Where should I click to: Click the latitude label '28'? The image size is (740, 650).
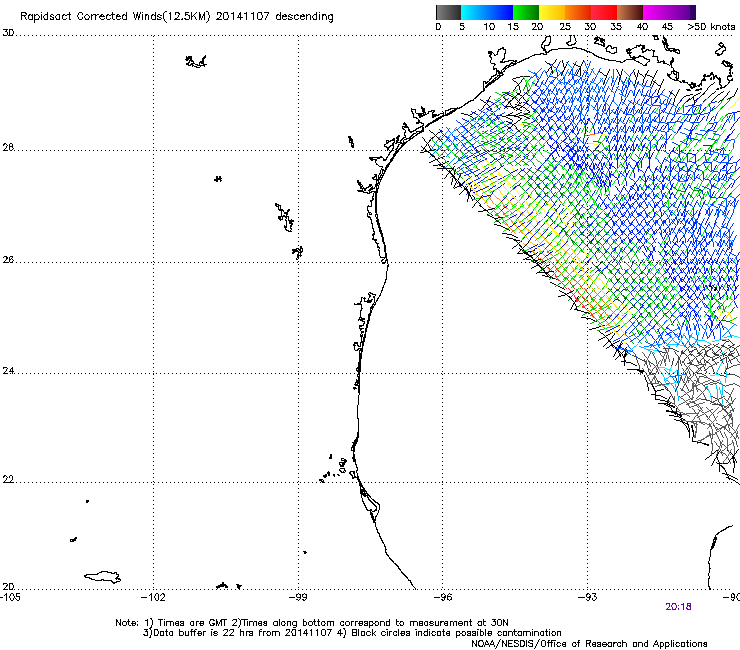coord(8,147)
